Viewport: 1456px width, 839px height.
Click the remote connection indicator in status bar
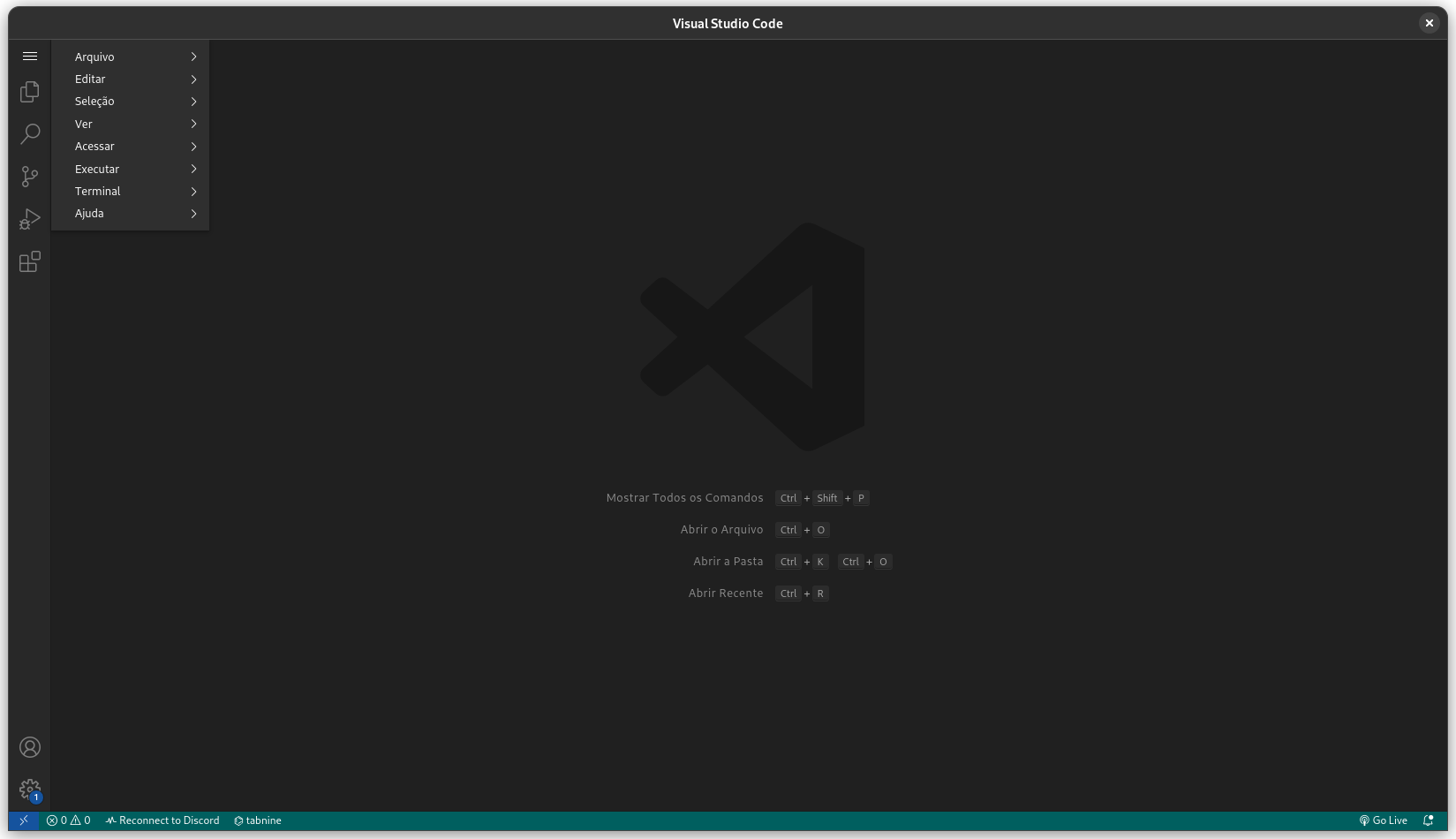click(x=22, y=820)
